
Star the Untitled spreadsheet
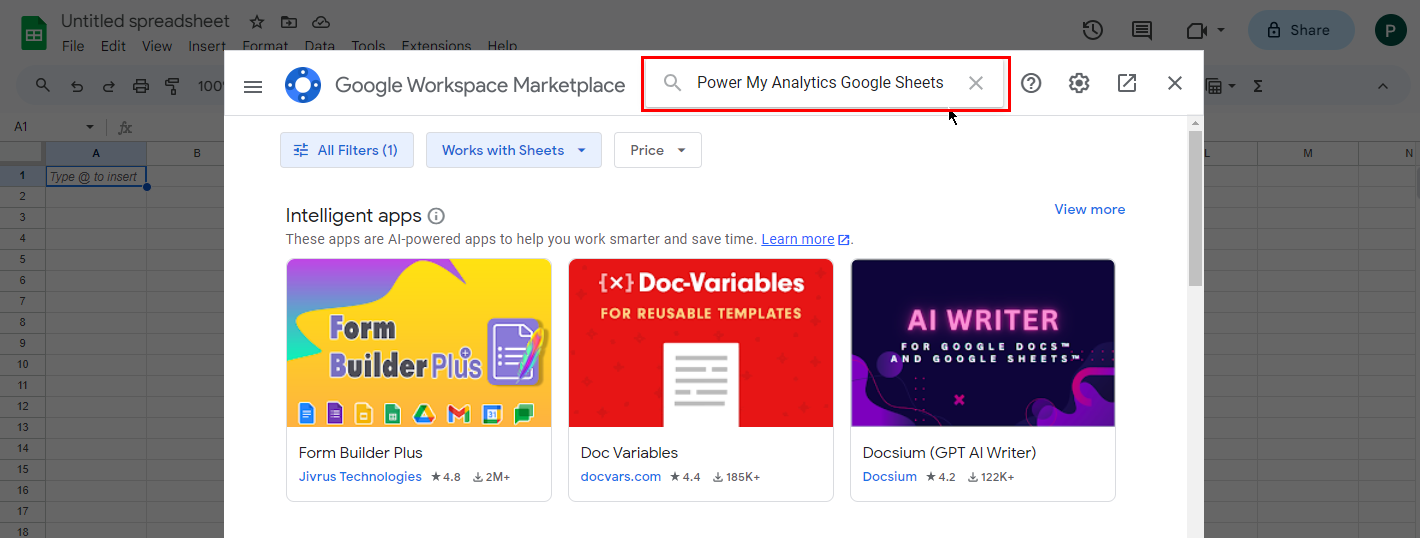click(257, 21)
